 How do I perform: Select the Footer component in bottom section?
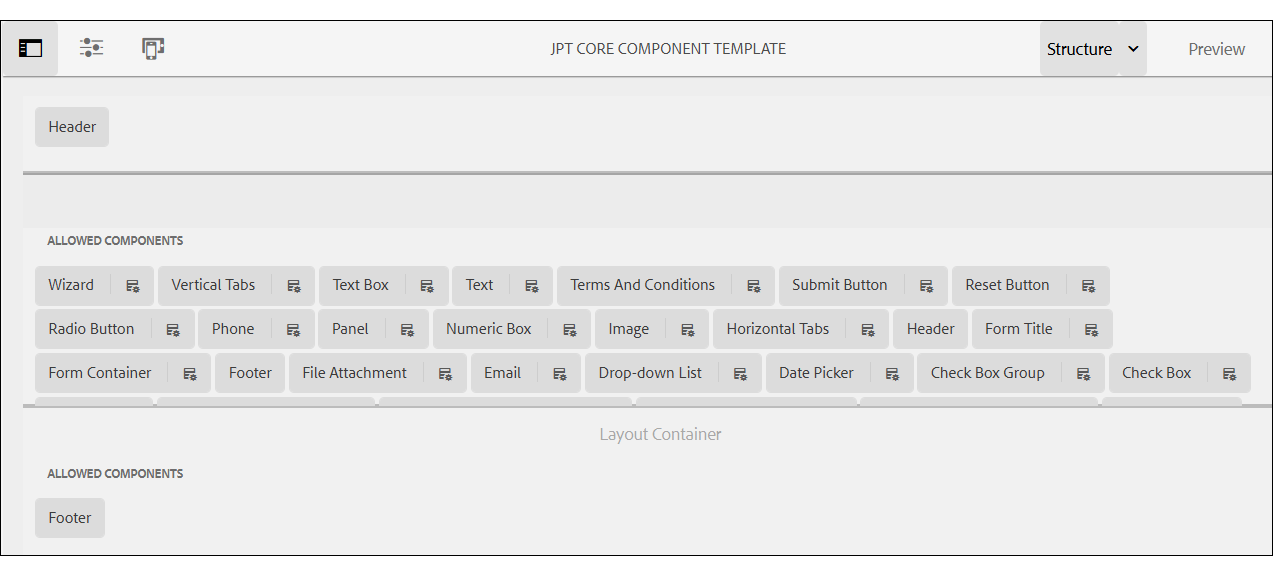[69, 517]
